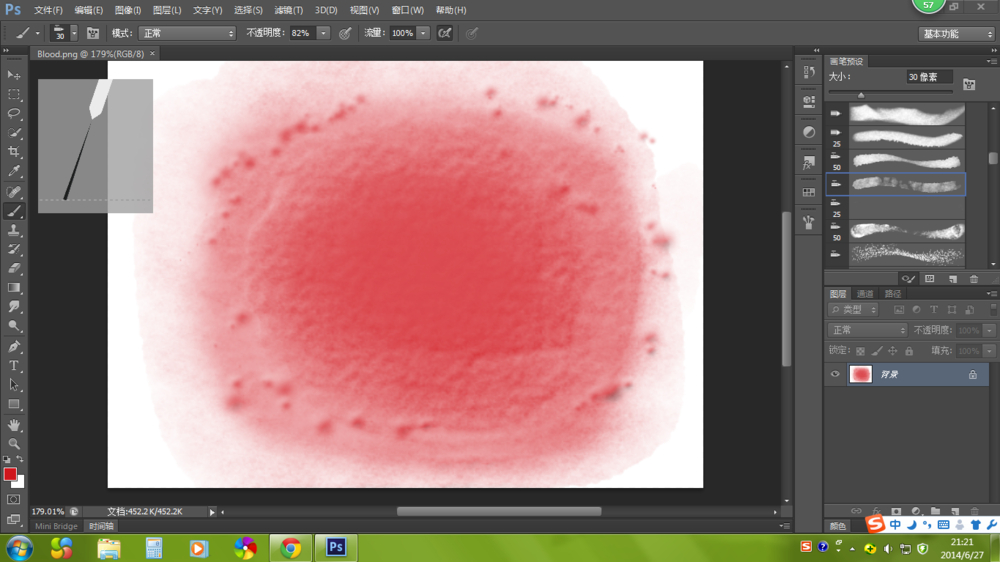Click the foreground red color swatch
Viewport: 1000px width, 562px height.
click(10, 474)
